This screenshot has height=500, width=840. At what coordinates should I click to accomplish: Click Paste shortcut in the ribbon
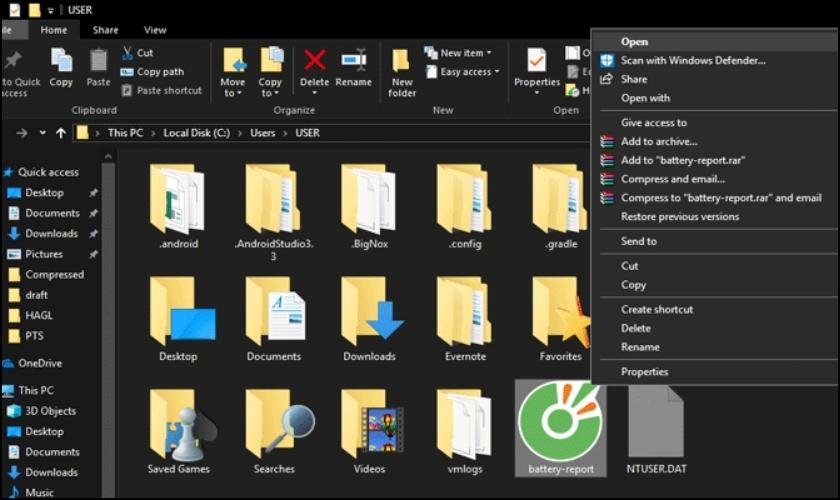coord(162,91)
